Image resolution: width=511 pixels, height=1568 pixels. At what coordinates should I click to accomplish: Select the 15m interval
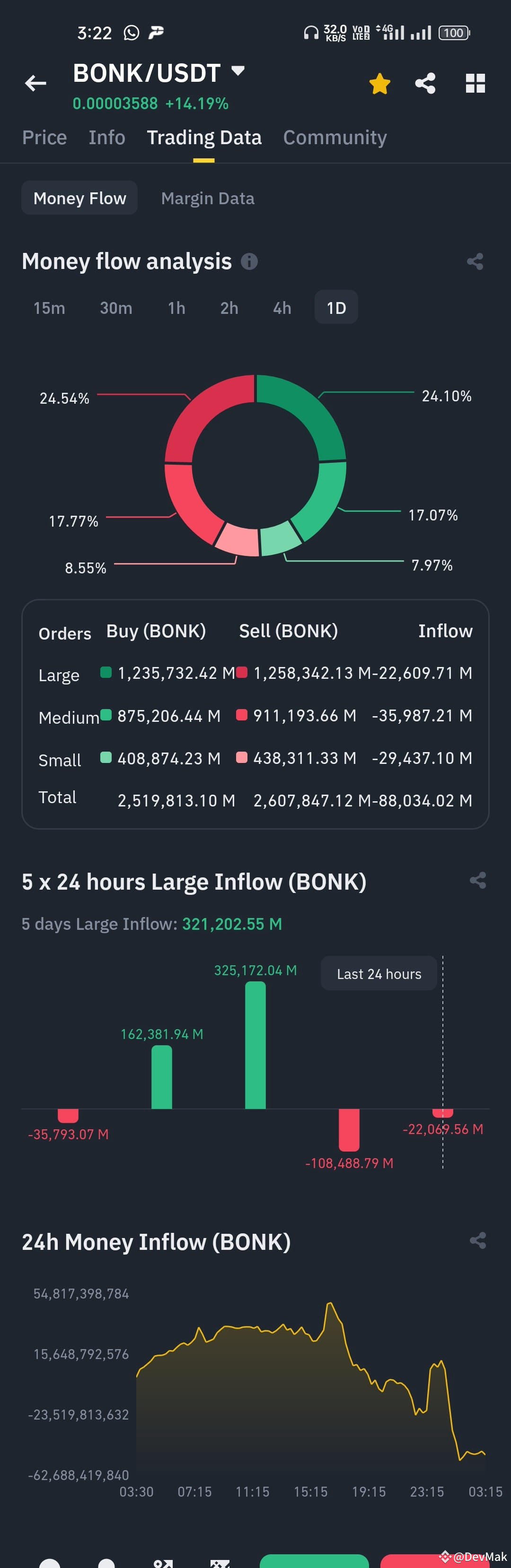tap(49, 308)
